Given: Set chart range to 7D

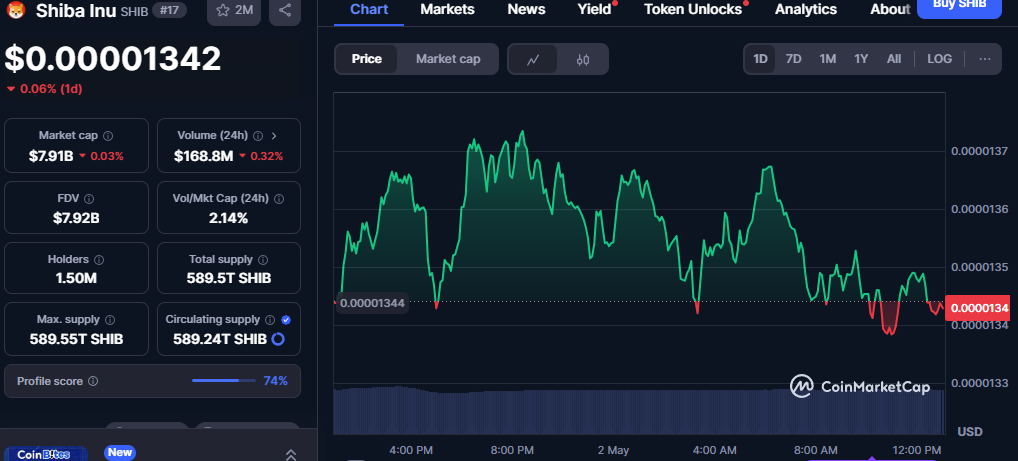Looking at the screenshot, I should click(793, 59).
